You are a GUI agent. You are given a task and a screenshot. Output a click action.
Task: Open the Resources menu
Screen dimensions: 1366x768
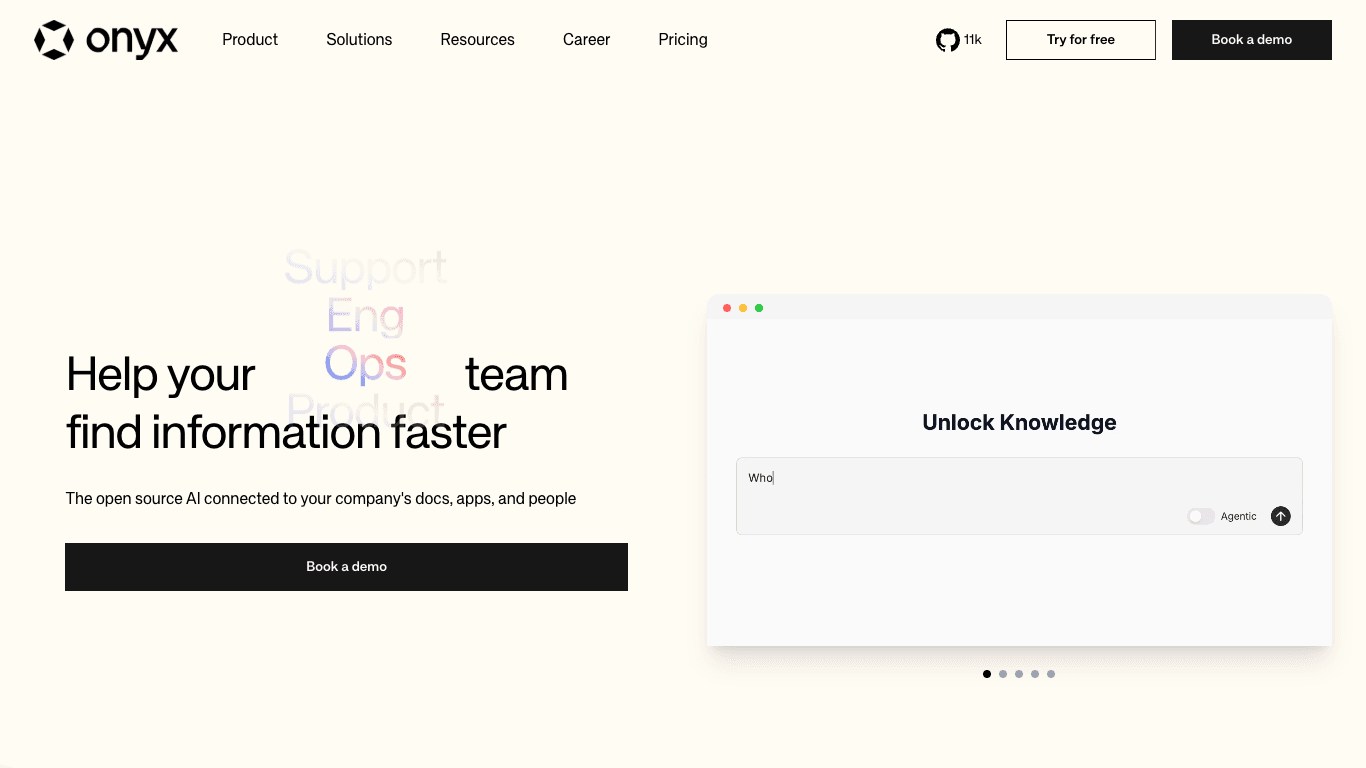click(x=477, y=40)
